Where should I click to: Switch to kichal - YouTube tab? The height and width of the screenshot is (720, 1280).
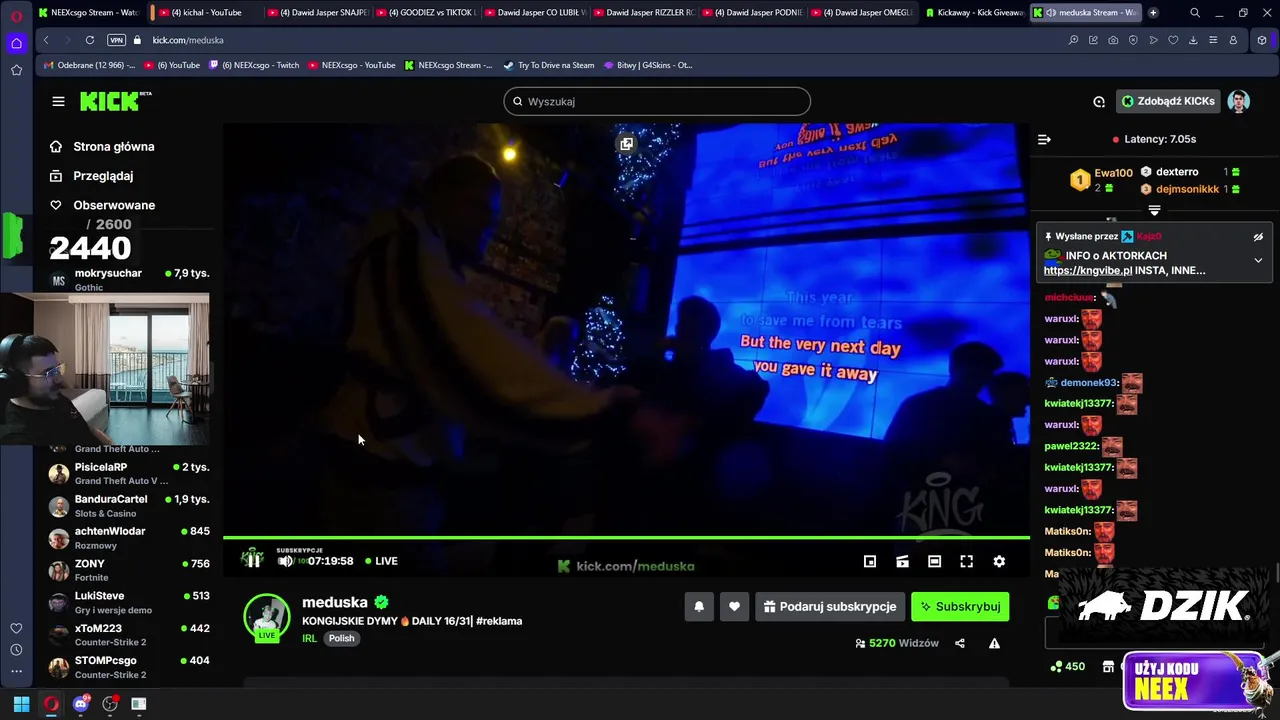pyautogui.click(x=204, y=12)
